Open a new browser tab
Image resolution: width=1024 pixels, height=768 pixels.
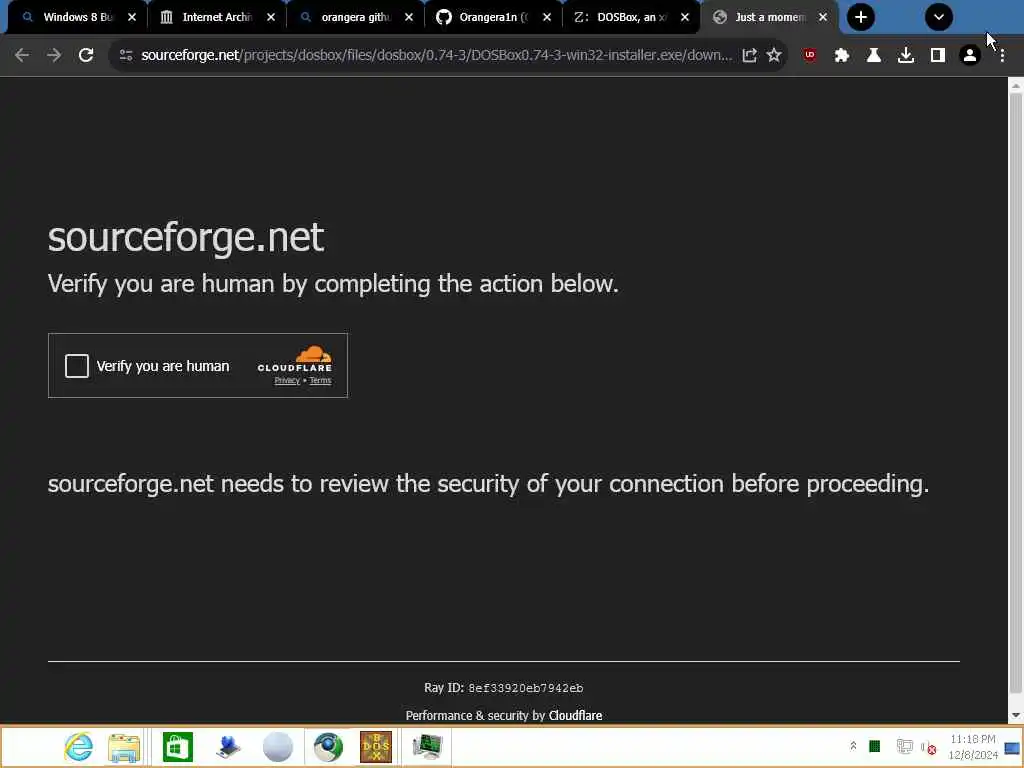tap(861, 17)
